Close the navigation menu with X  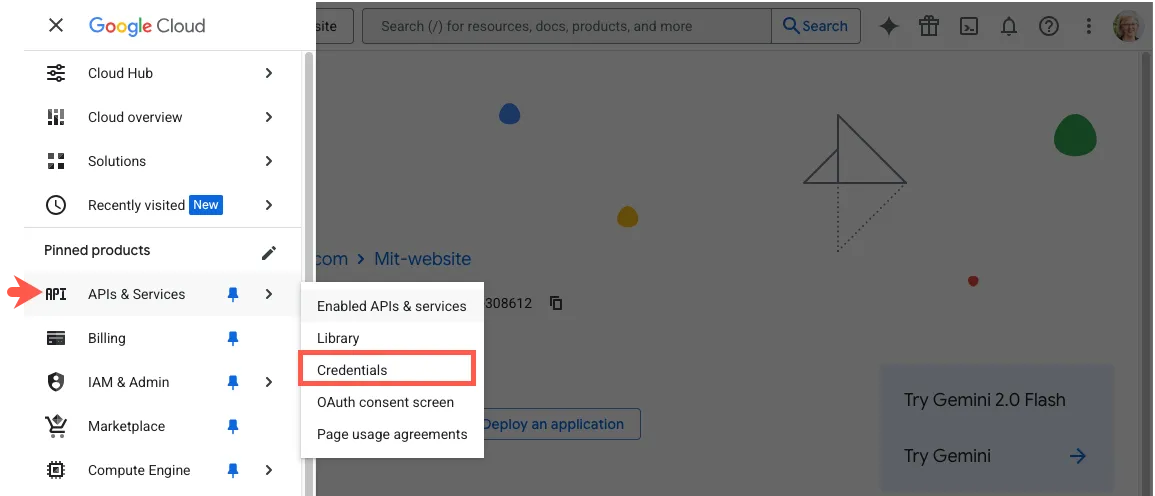[56, 26]
